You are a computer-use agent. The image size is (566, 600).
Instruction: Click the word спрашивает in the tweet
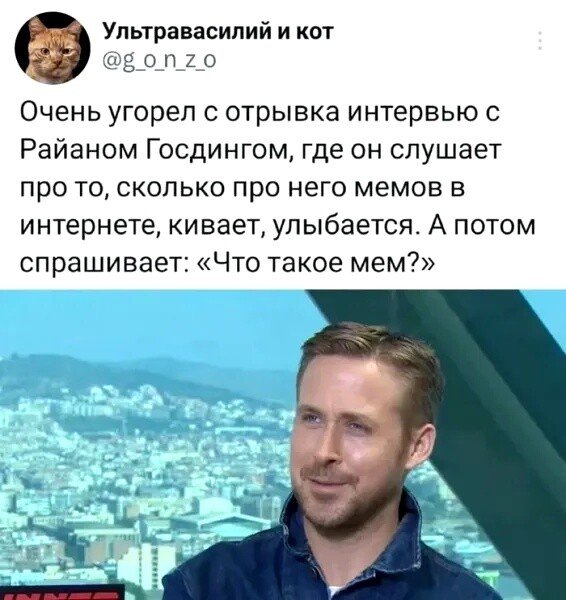click(x=103, y=263)
